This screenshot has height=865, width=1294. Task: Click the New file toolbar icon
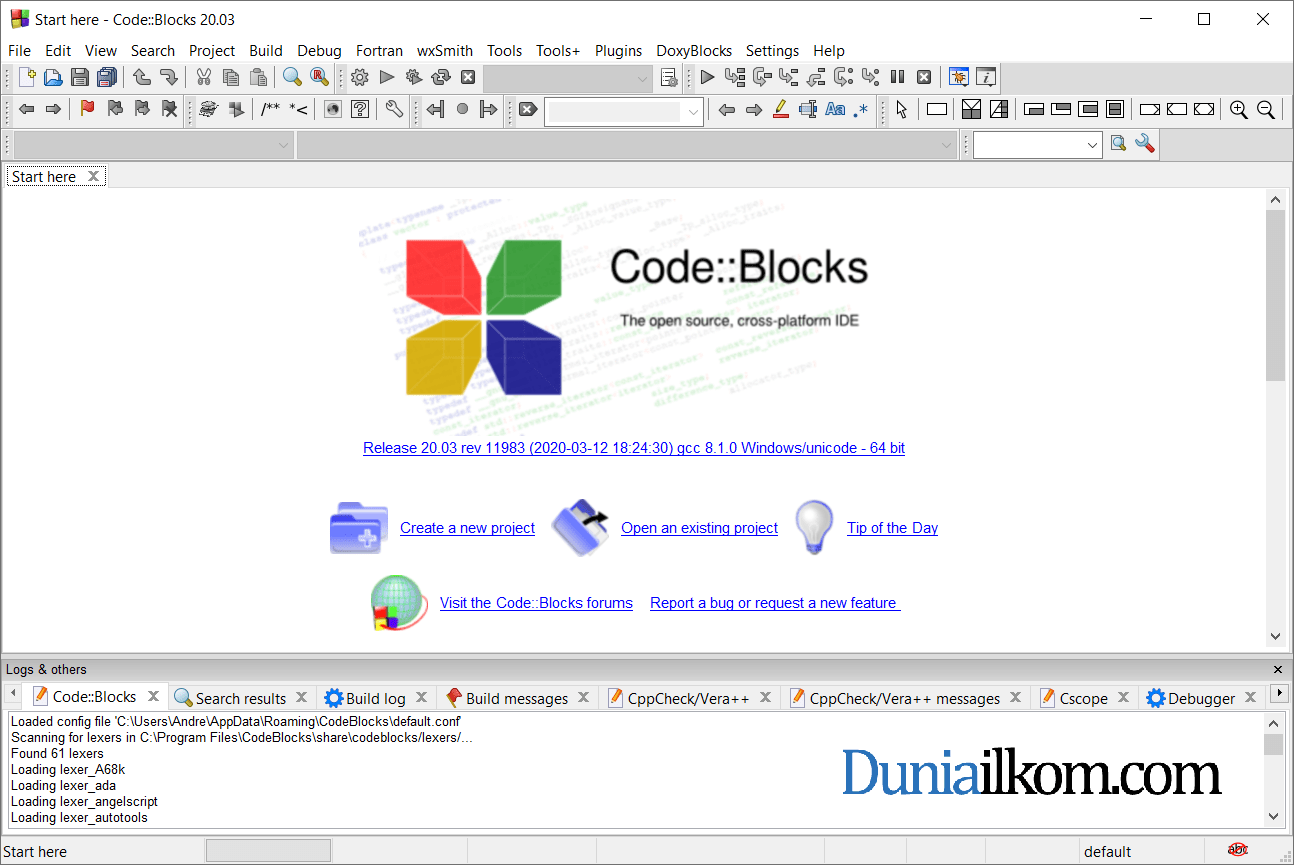pos(27,77)
